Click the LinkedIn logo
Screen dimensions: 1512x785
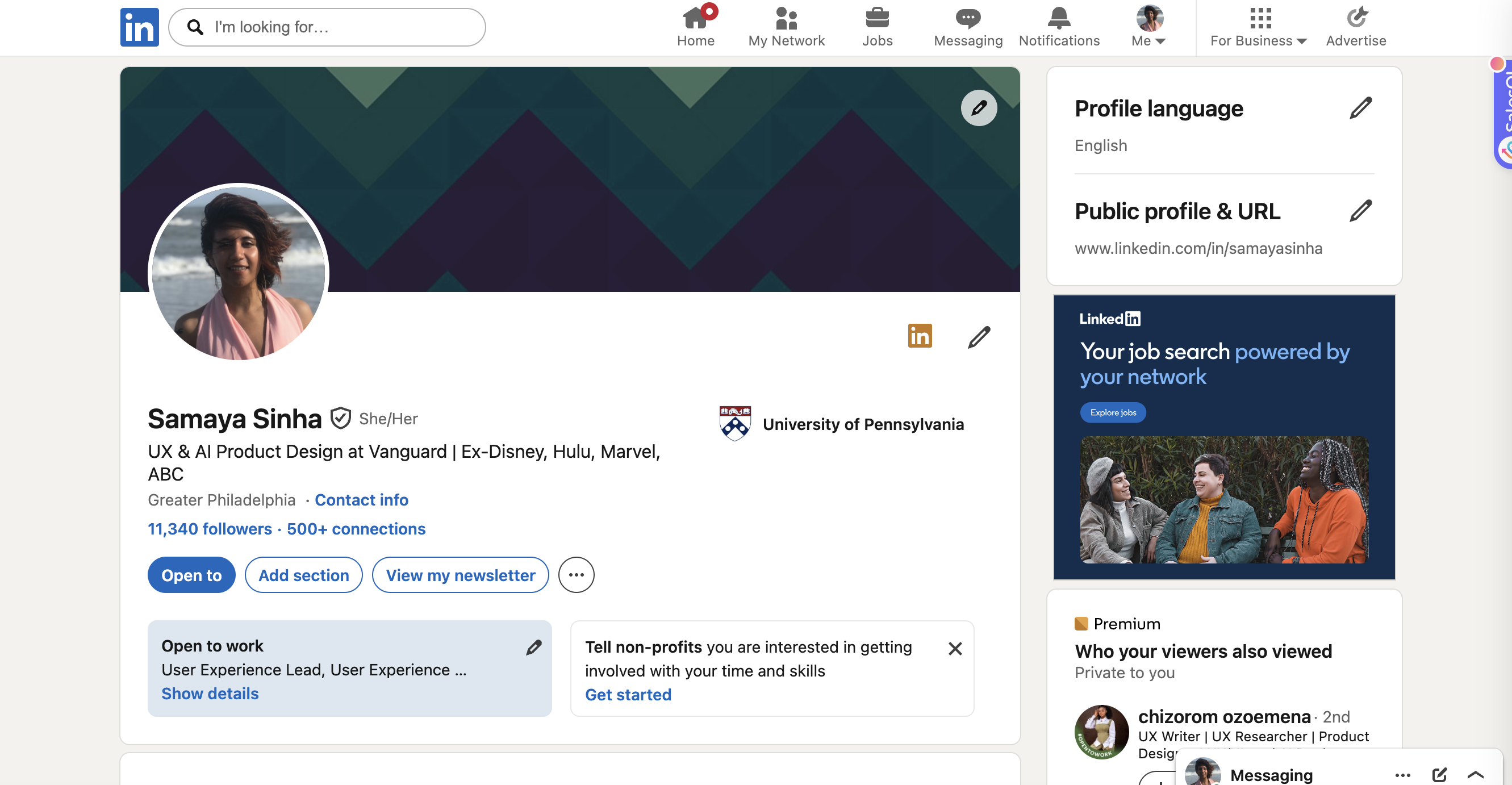click(x=139, y=27)
